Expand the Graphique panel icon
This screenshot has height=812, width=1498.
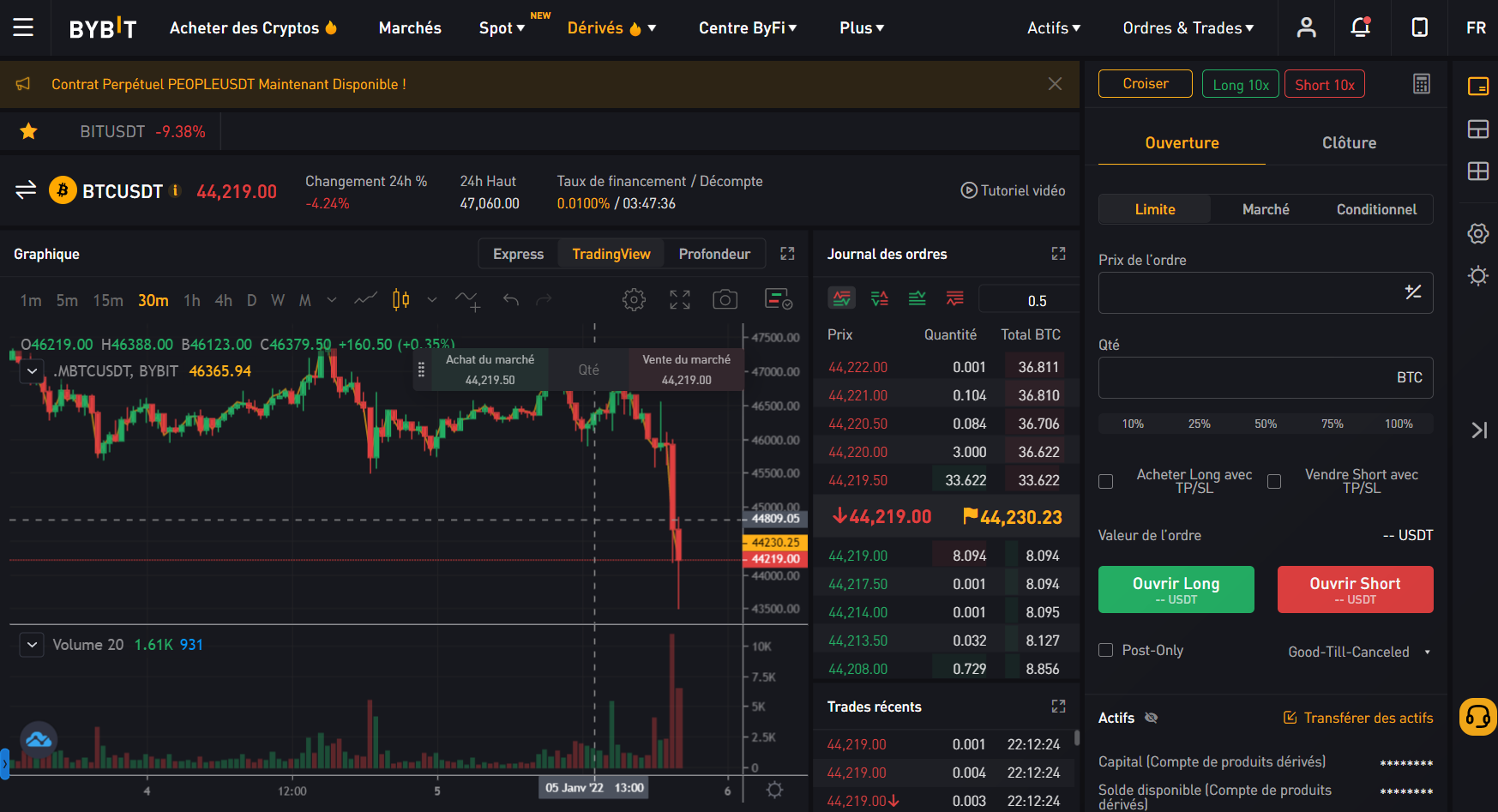coord(787,254)
